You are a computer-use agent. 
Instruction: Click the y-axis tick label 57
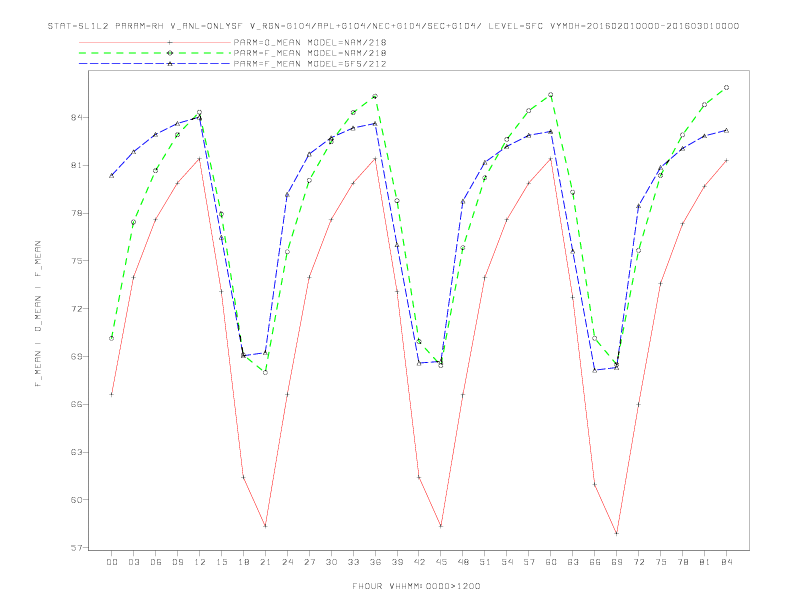coord(76,547)
